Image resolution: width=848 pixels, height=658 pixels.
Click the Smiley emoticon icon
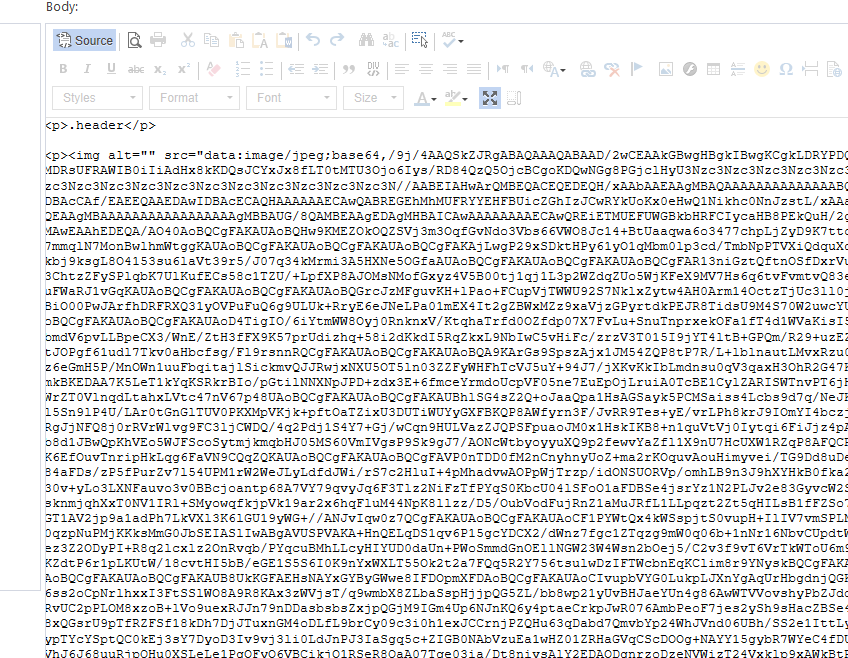point(762,69)
